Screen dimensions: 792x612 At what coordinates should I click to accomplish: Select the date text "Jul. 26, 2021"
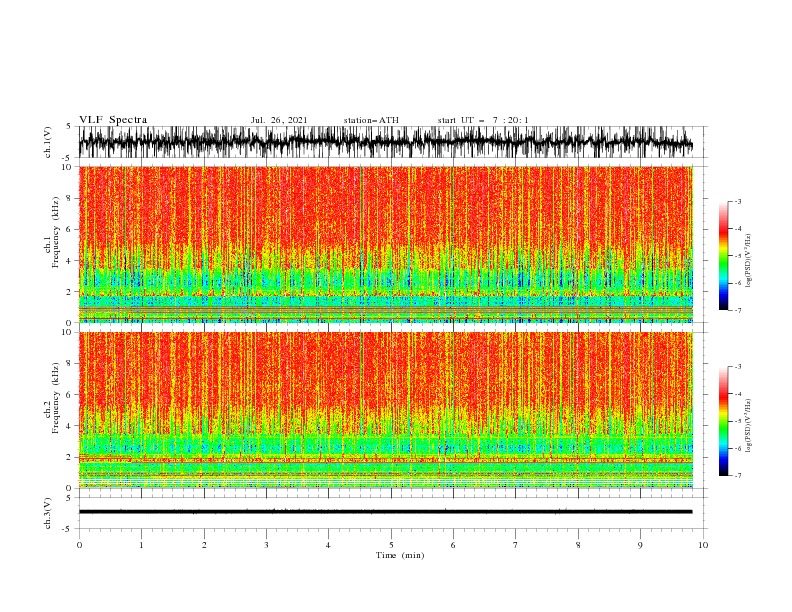tap(279, 120)
